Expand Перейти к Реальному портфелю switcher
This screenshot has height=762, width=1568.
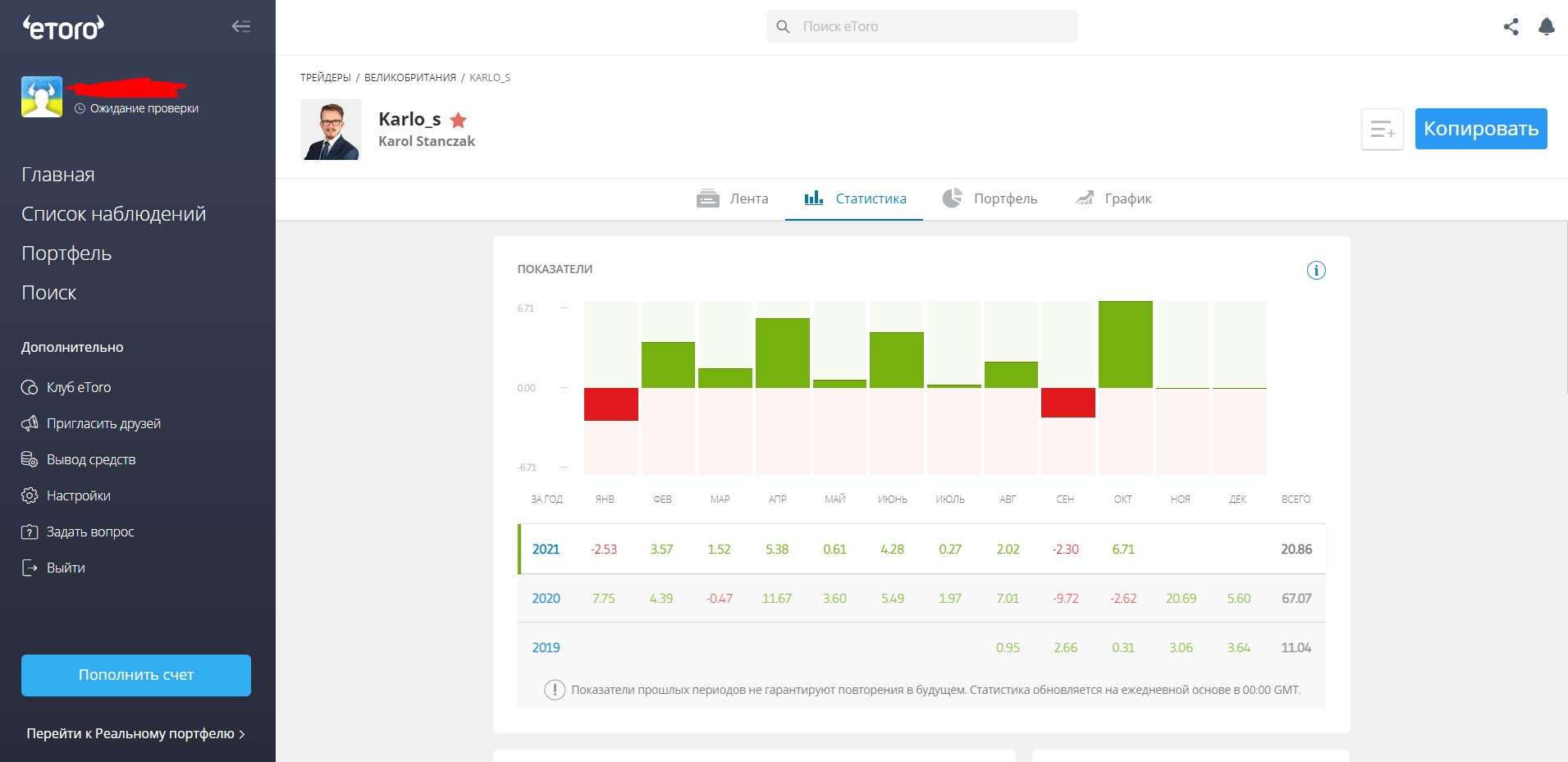(x=136, y=733)
